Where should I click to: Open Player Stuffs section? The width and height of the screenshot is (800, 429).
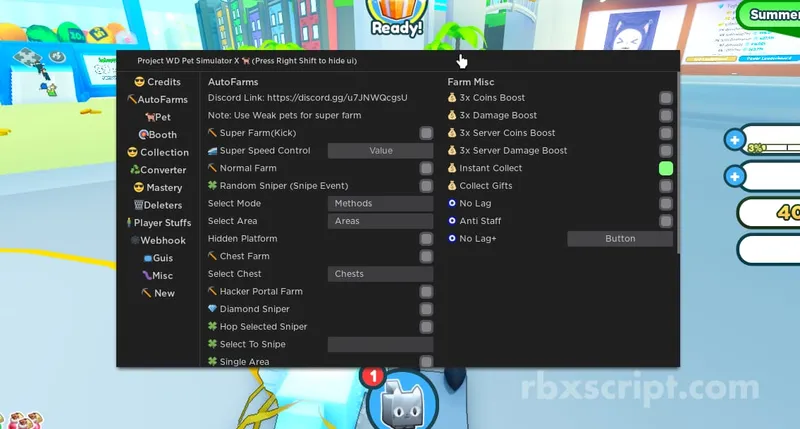[x=159, y=222]
